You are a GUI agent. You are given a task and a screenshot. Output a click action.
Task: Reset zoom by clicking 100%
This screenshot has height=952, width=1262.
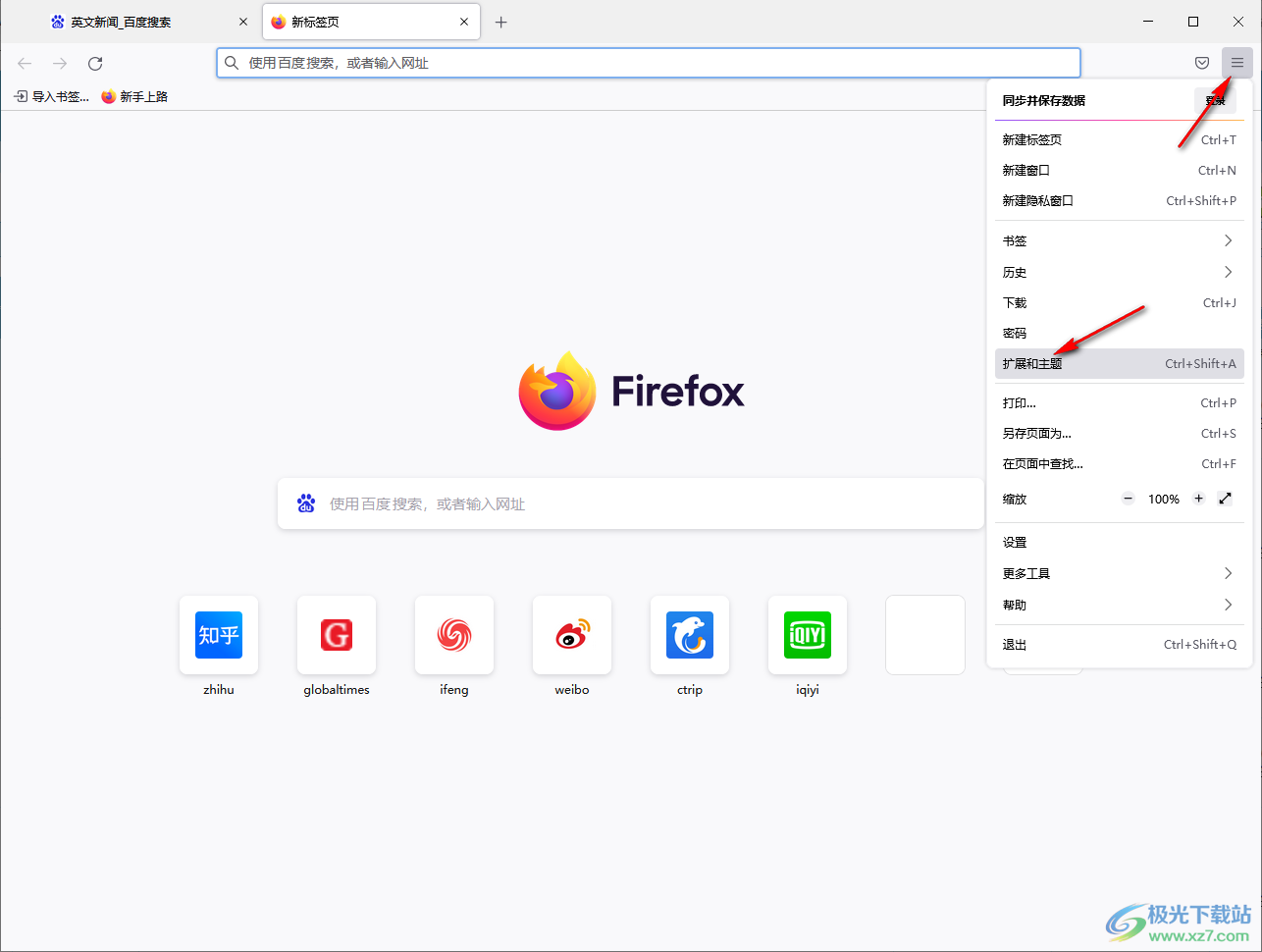pyautogui.click(x=1164, y=500)
